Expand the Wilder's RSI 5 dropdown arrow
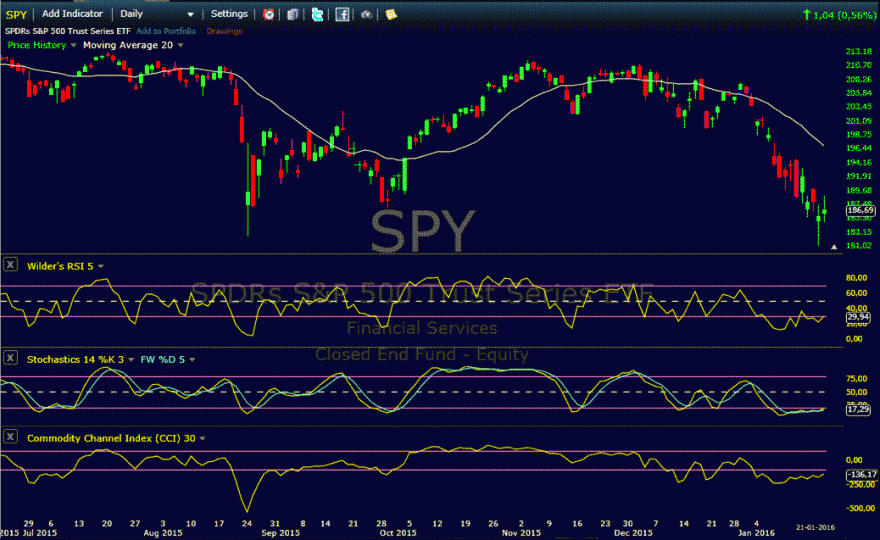The image size is (880, 540). point(101,266)
